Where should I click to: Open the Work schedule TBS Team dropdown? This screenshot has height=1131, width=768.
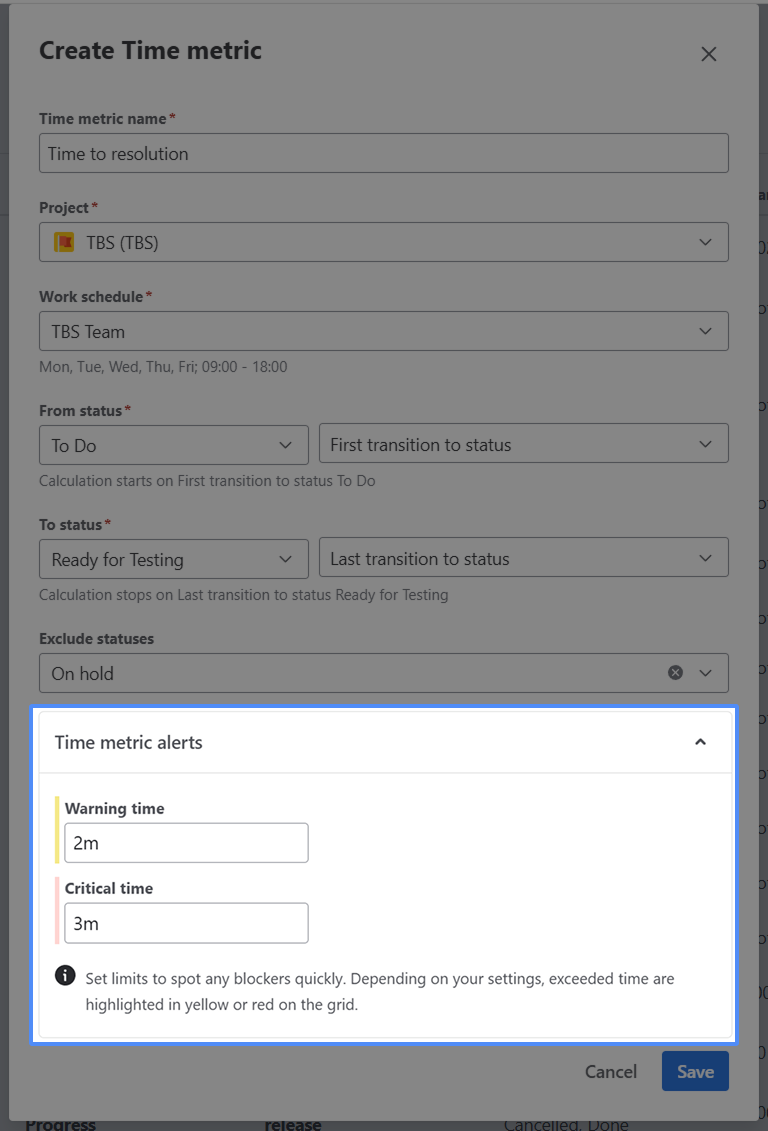click(x=383, y=332)
